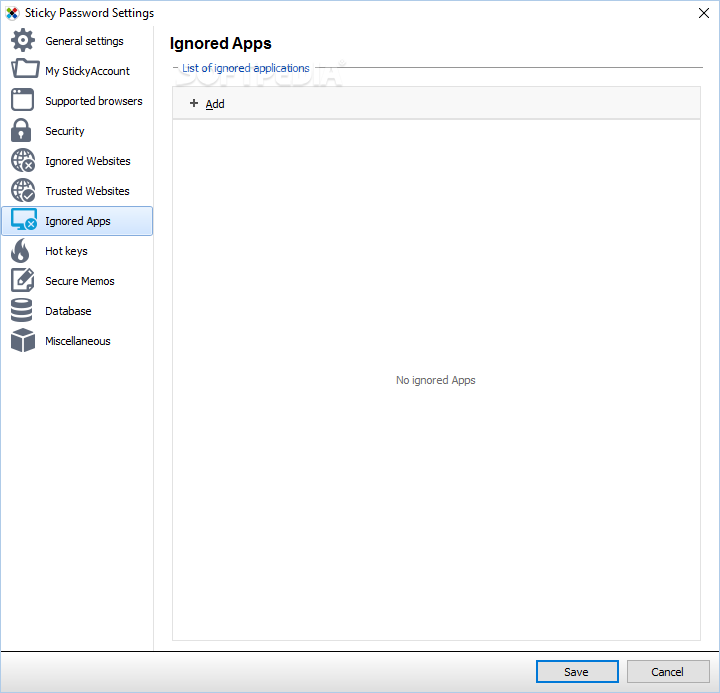Click the Ignored Apps monitor icon
720x693 pixels.
24,220
